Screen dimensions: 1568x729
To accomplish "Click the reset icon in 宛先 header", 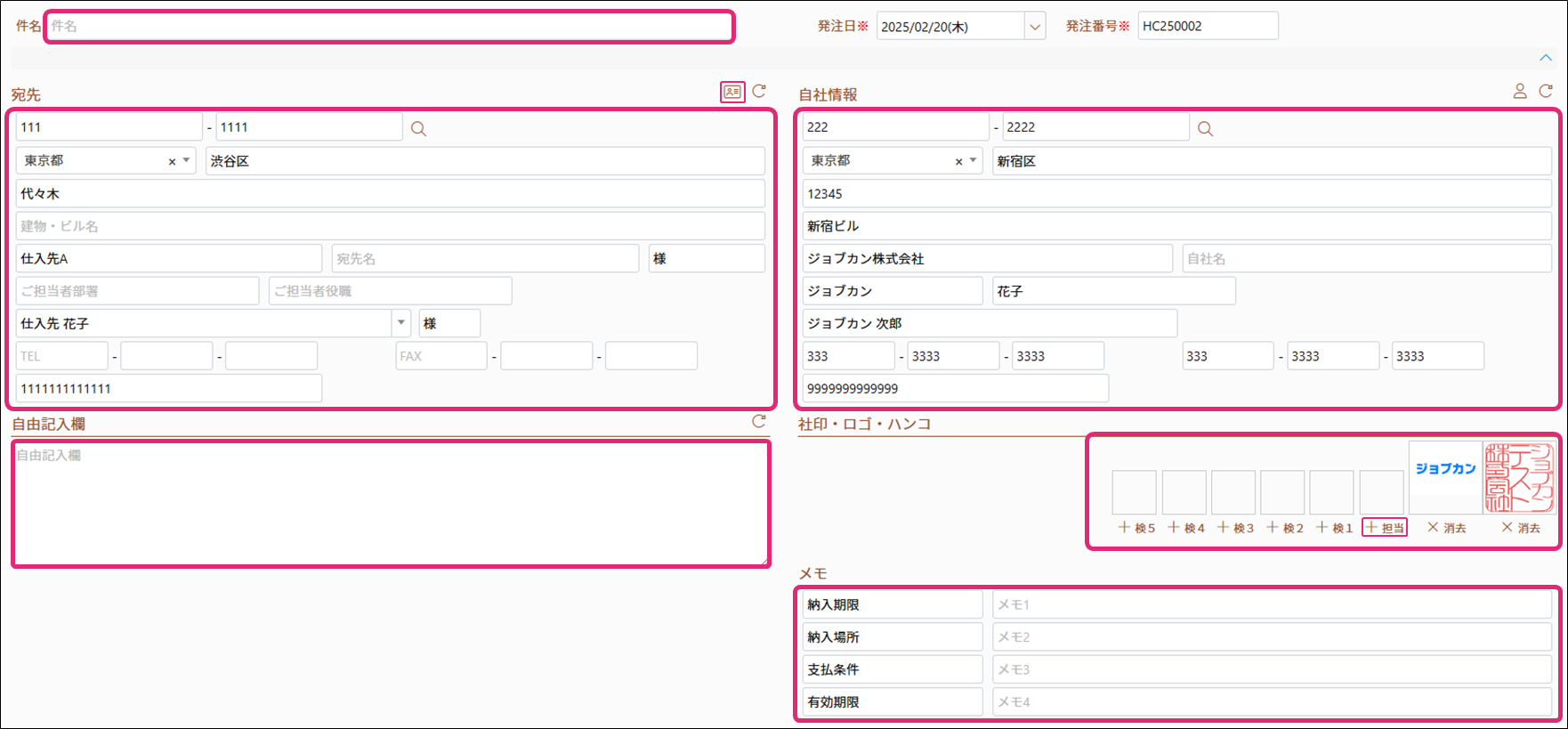I will point(759,91).
